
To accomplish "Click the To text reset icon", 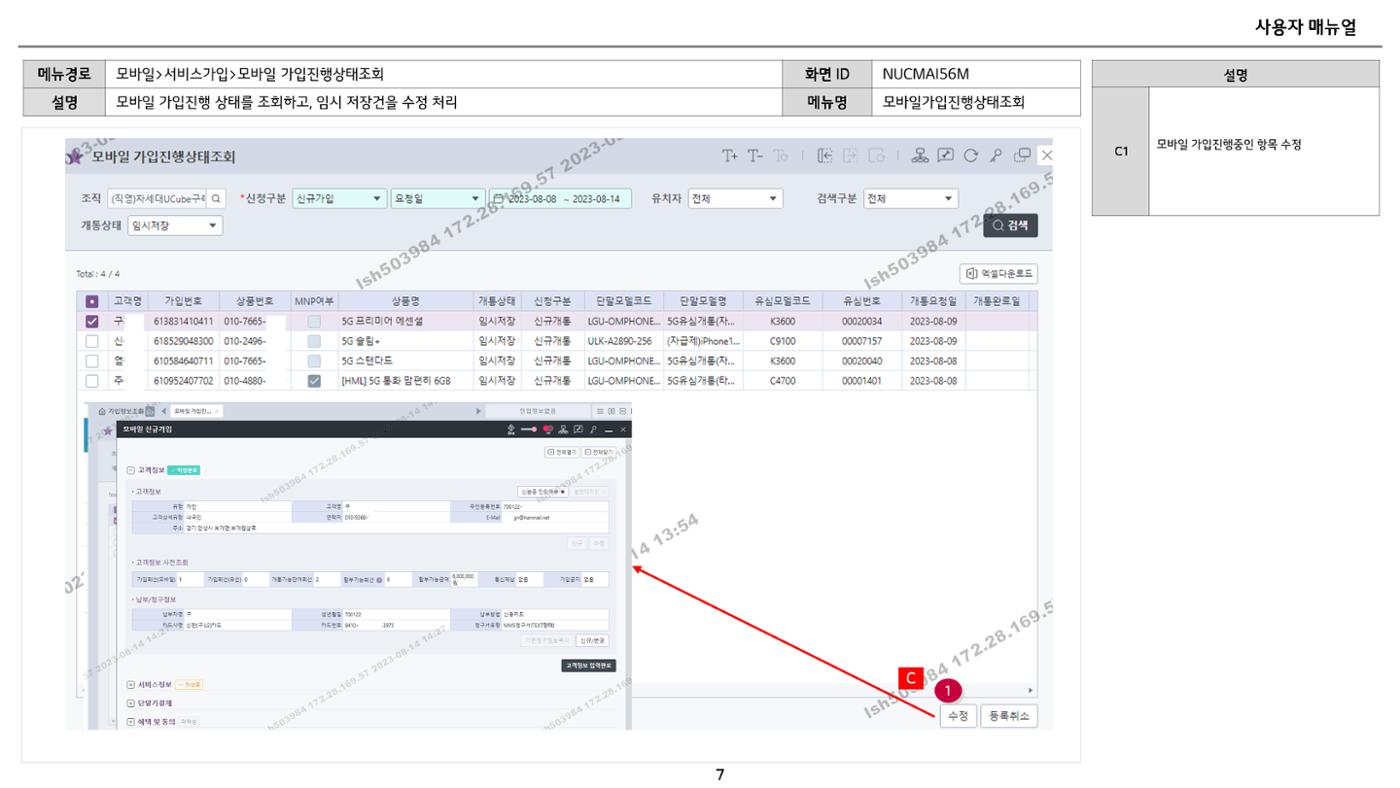I will click(x=780, y=156).
